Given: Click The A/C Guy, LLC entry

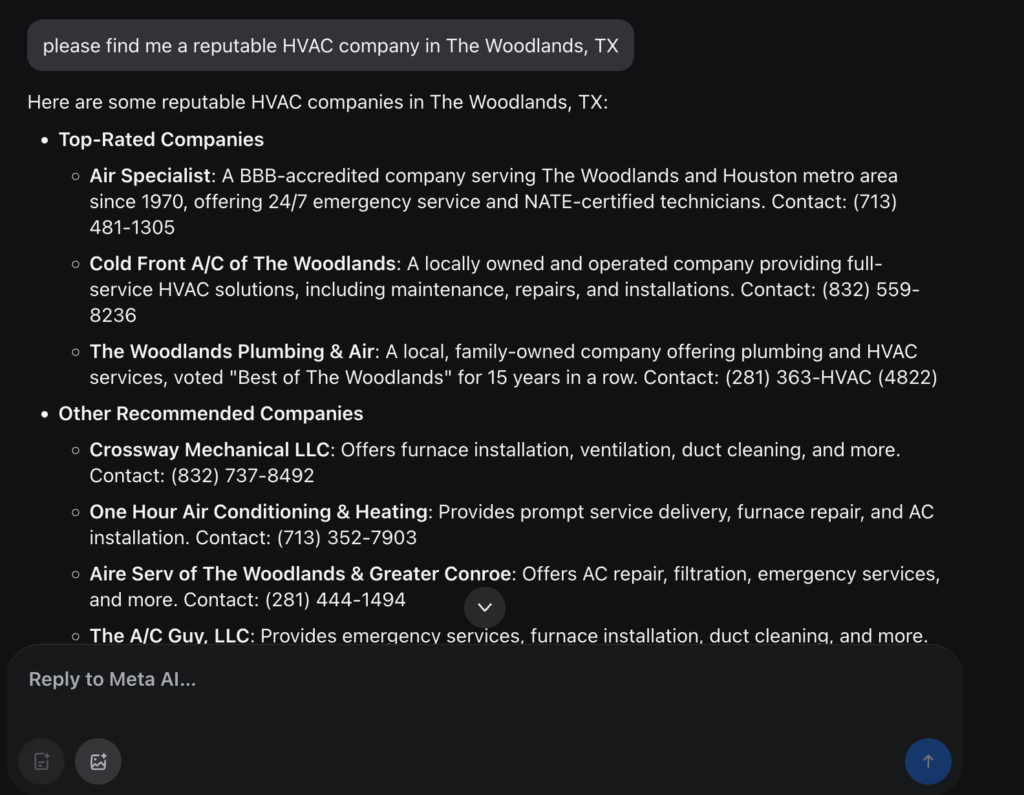Looking at the screenshot, I should coord(169,636).
